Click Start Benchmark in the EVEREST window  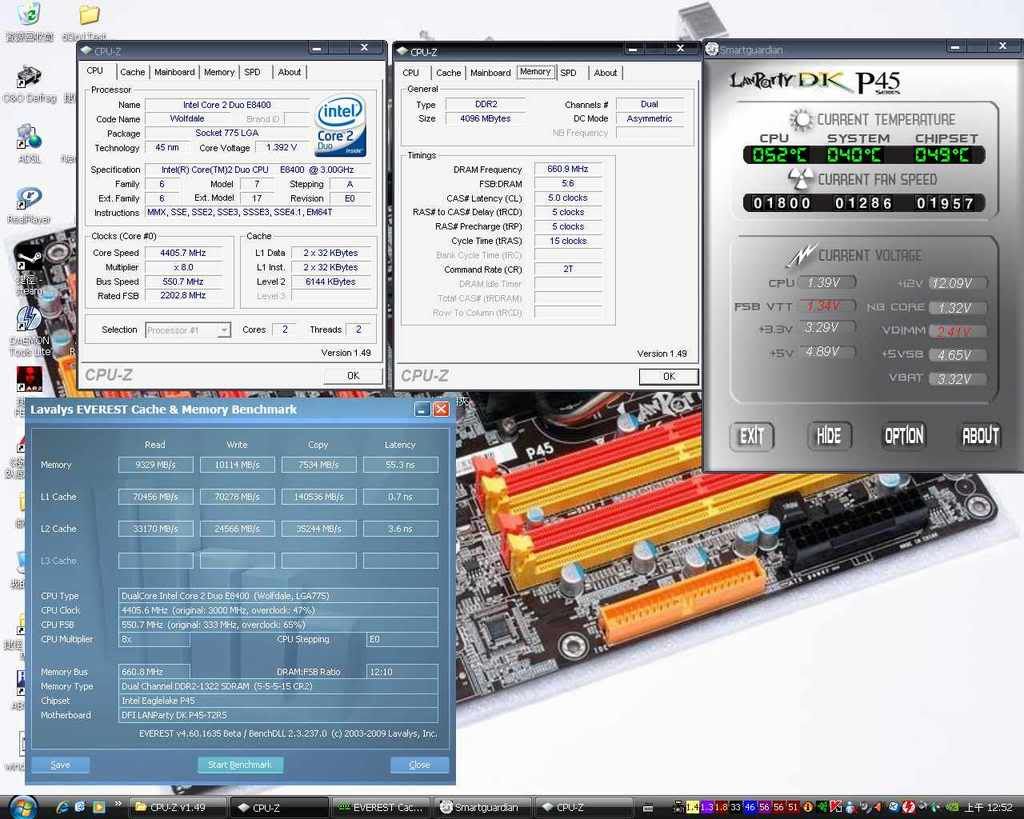click(240, 765)
